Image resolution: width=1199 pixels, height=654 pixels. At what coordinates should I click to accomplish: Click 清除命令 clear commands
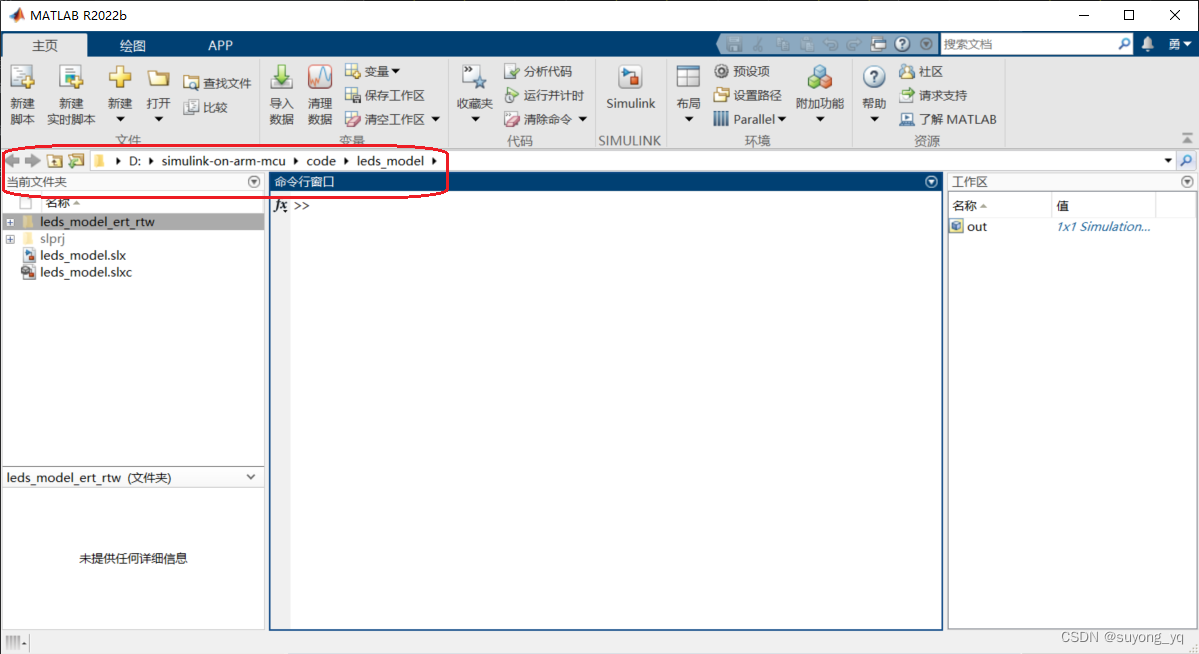coord(538,119)
